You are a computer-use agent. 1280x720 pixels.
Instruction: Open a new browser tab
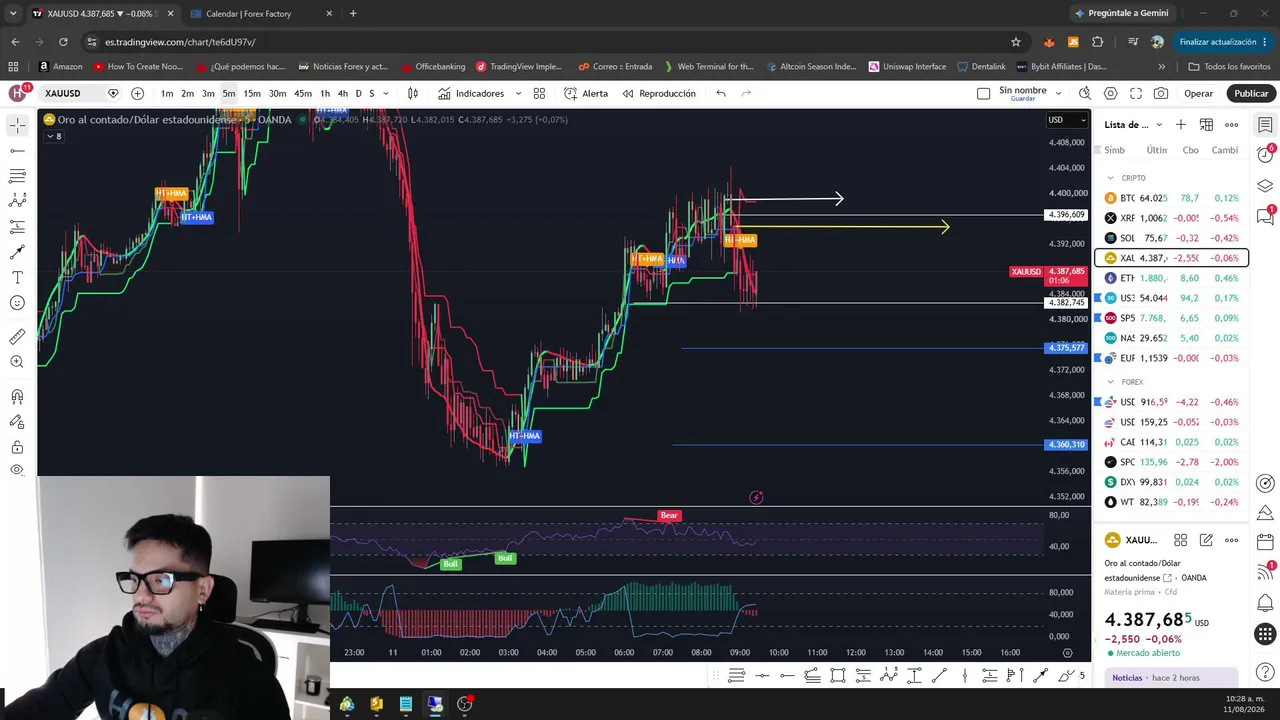pos(353,14)
